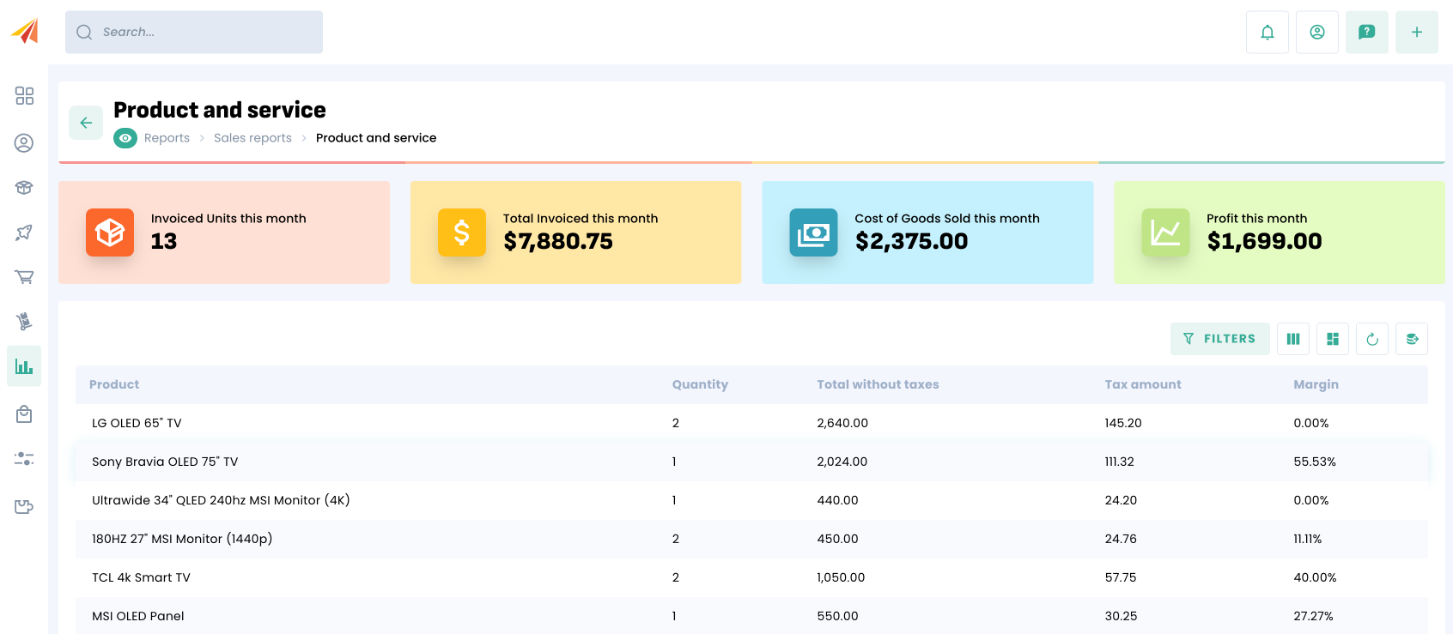The height and width of the screenshot is (634, 1453).
Task: Open the user account icon
Action: tap(1317, 32)
